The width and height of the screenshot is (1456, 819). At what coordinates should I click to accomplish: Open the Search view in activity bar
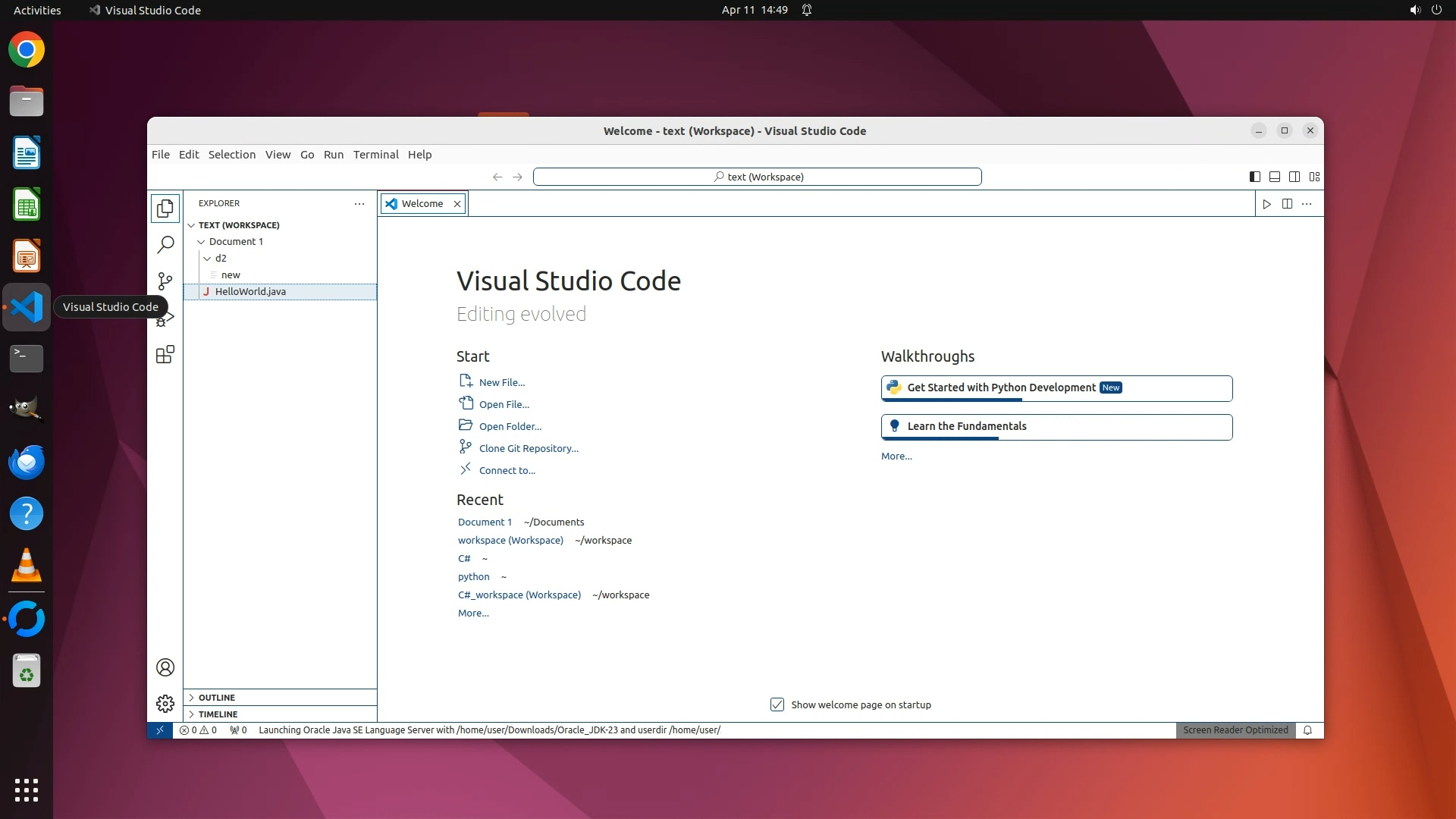coord(165,244)
